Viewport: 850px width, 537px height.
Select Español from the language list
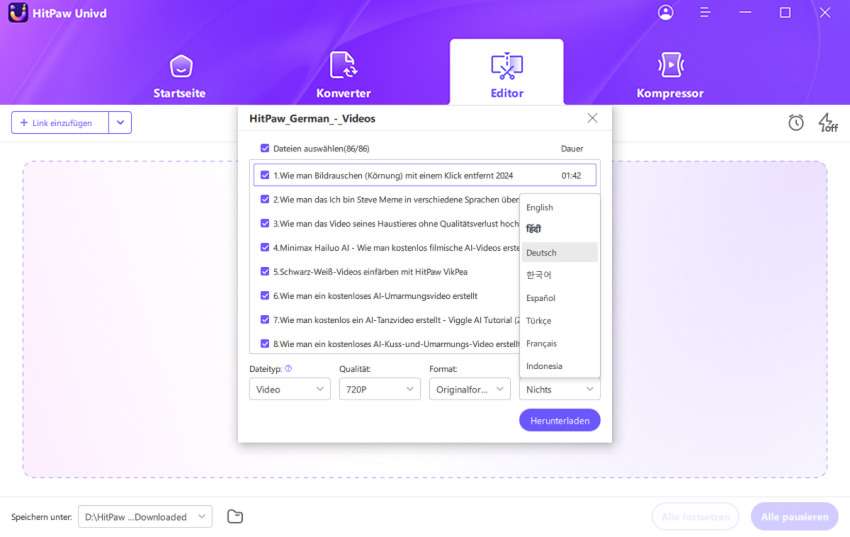coord(559,297)
